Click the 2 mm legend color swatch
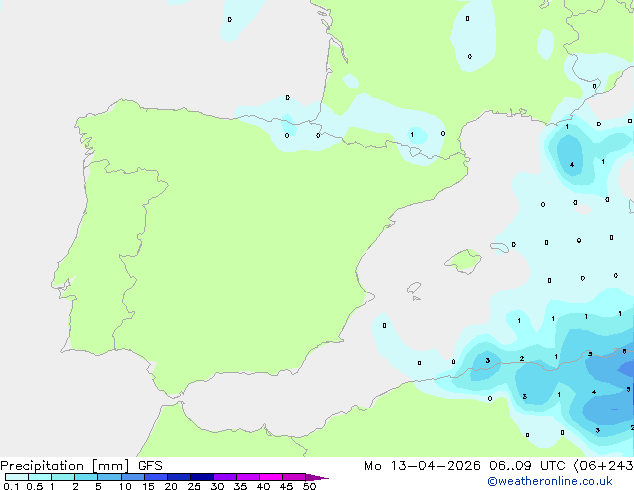The image size is (634, 490). 86,477
